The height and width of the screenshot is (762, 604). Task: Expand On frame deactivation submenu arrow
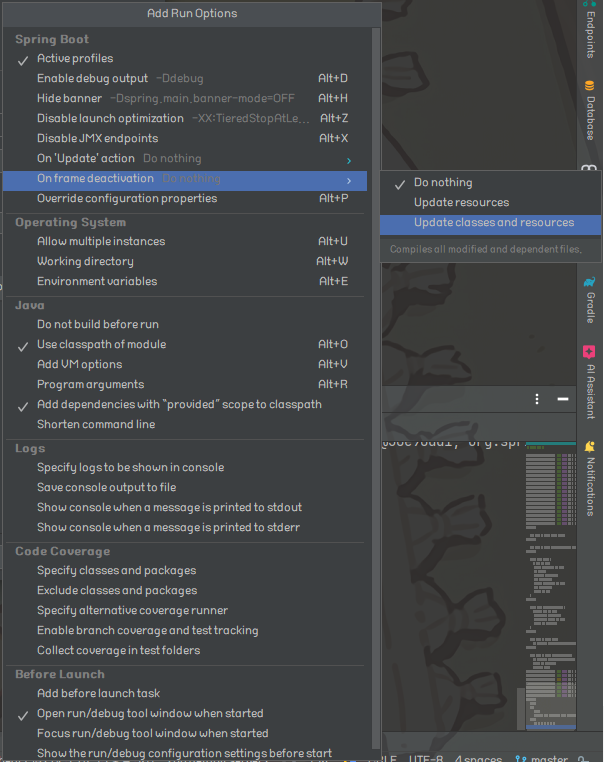tap(348, 181)
